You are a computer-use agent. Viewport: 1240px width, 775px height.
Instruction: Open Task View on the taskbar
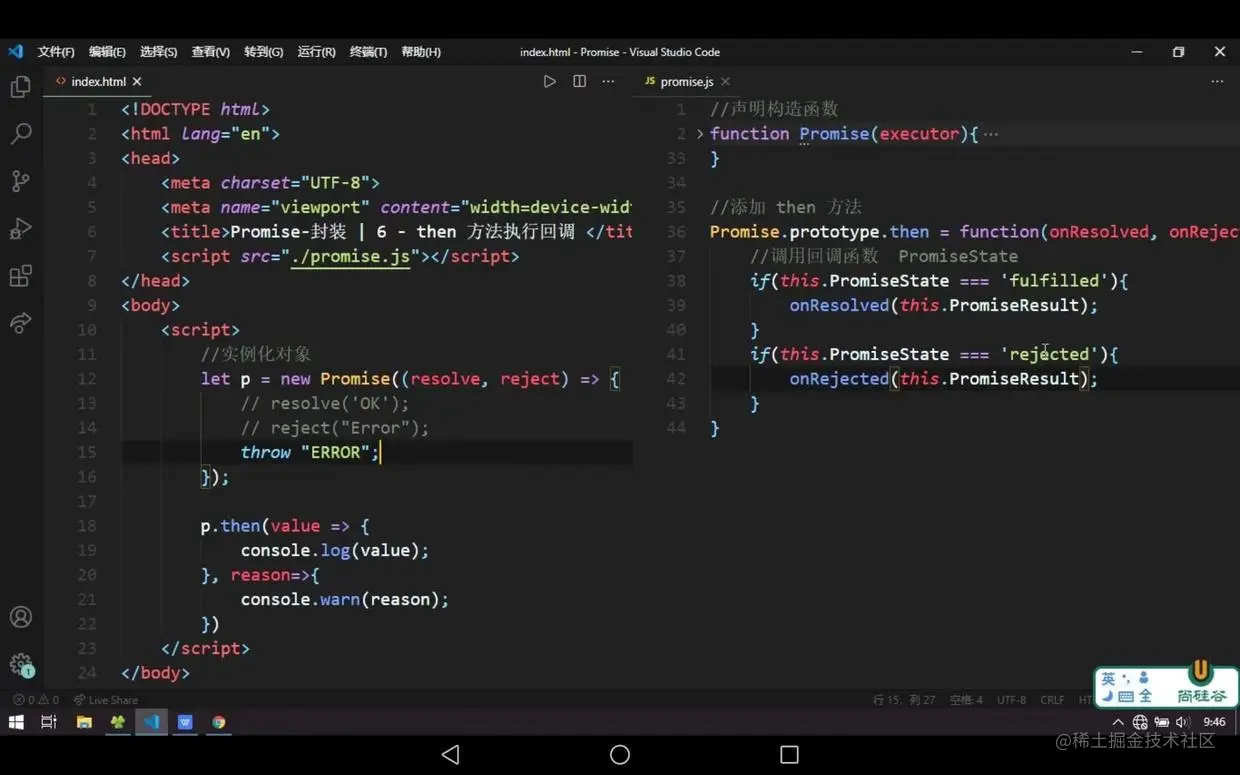click(x=49, y=722)
